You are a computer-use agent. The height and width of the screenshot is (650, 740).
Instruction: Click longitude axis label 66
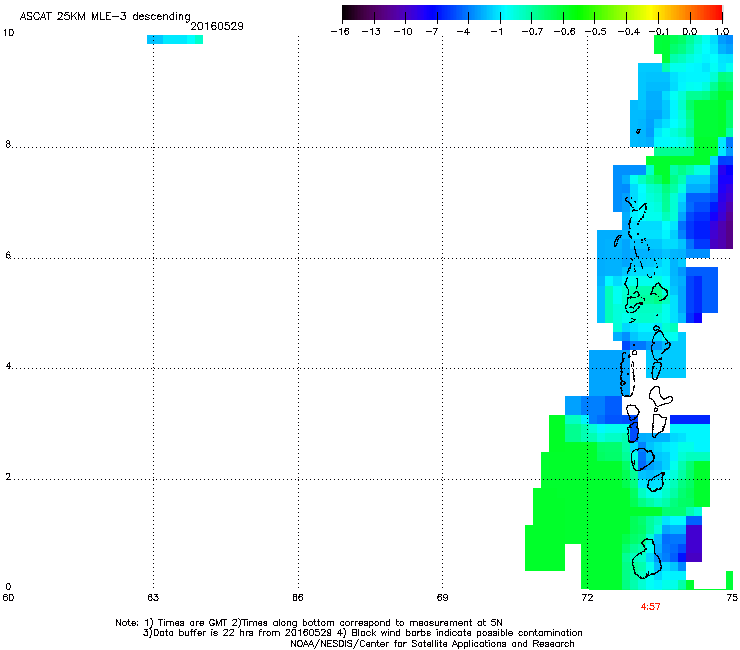point(297,598)
